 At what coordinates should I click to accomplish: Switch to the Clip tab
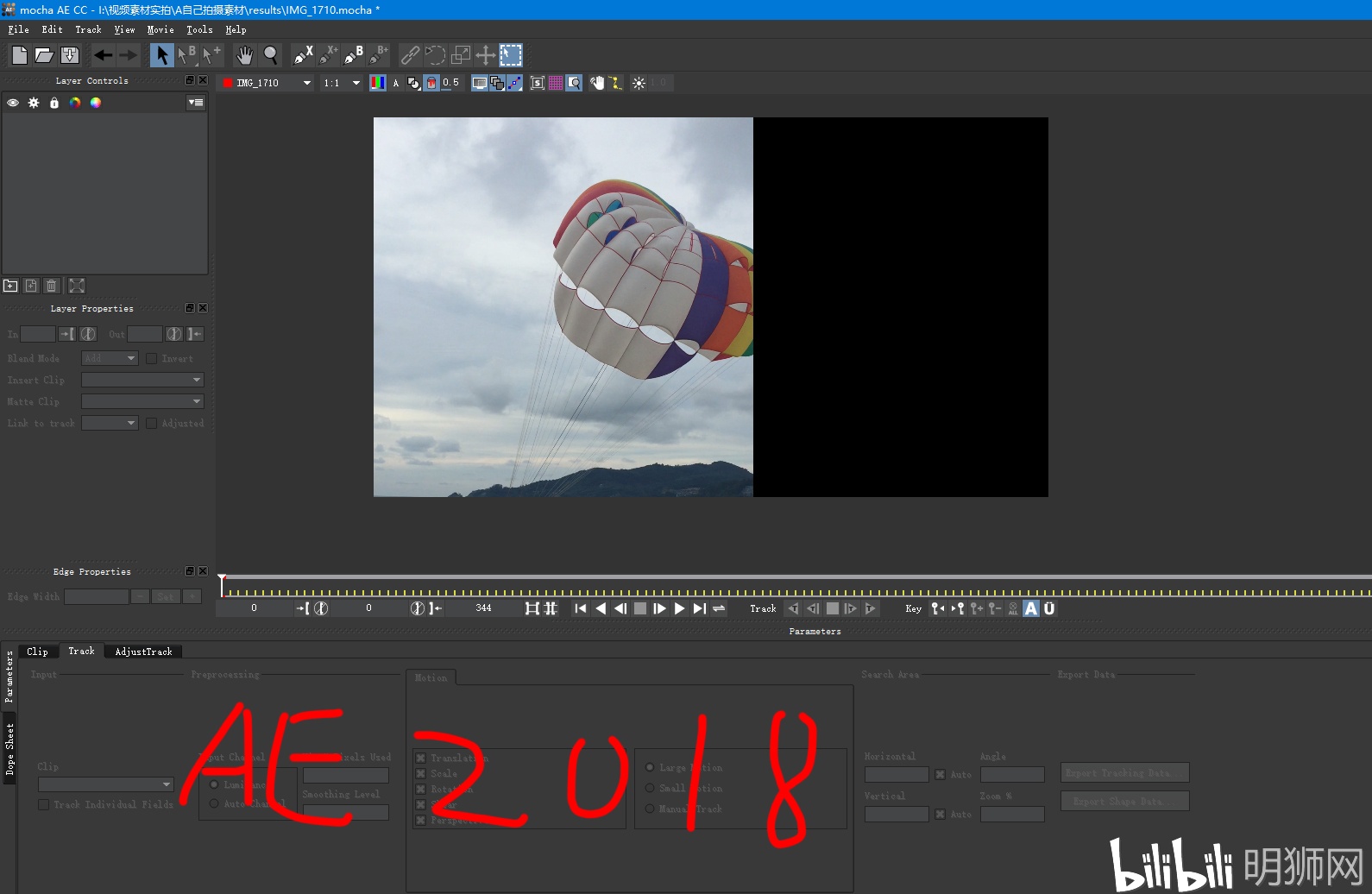tap(37, 652)
